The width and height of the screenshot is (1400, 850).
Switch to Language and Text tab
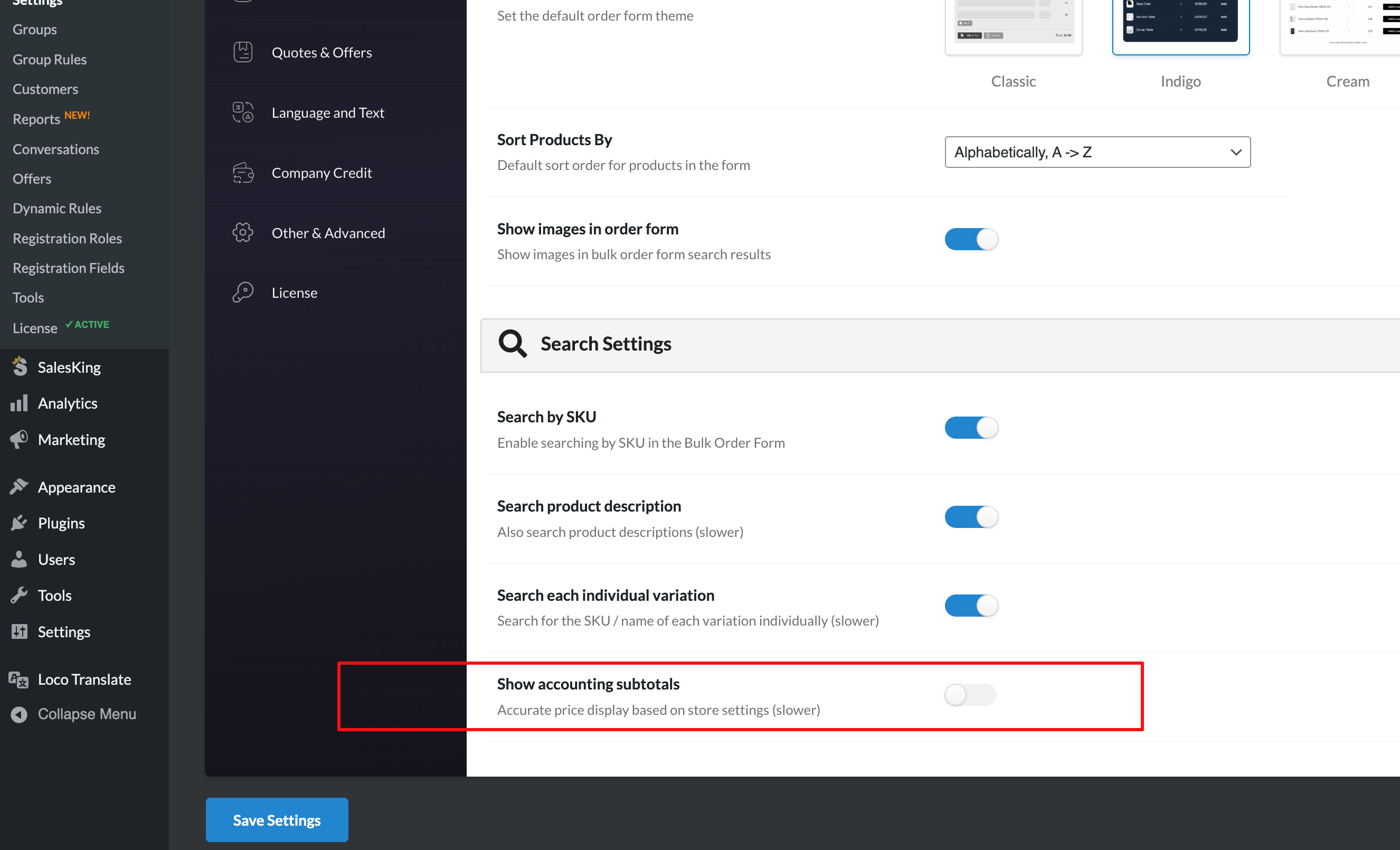coord(335,113)
